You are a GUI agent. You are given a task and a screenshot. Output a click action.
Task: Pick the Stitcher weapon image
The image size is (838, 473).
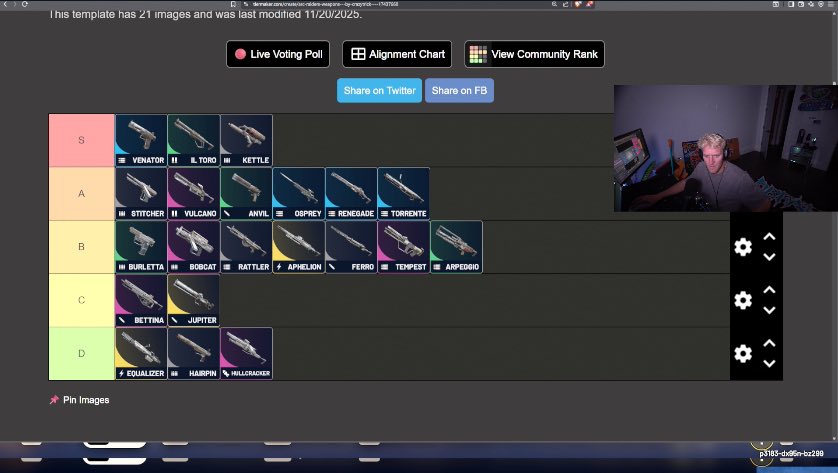[x=141, y=193]
